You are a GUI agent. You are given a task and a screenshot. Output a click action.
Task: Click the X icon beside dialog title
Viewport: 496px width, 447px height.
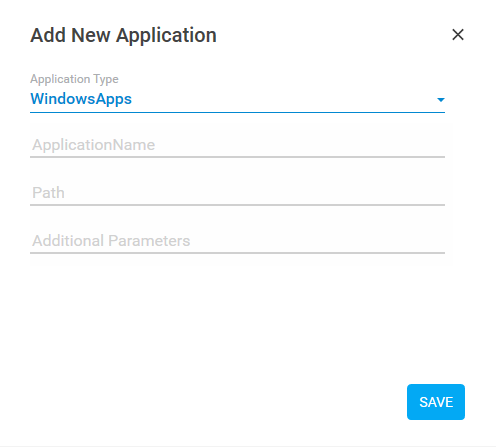[x=458, y=35]
